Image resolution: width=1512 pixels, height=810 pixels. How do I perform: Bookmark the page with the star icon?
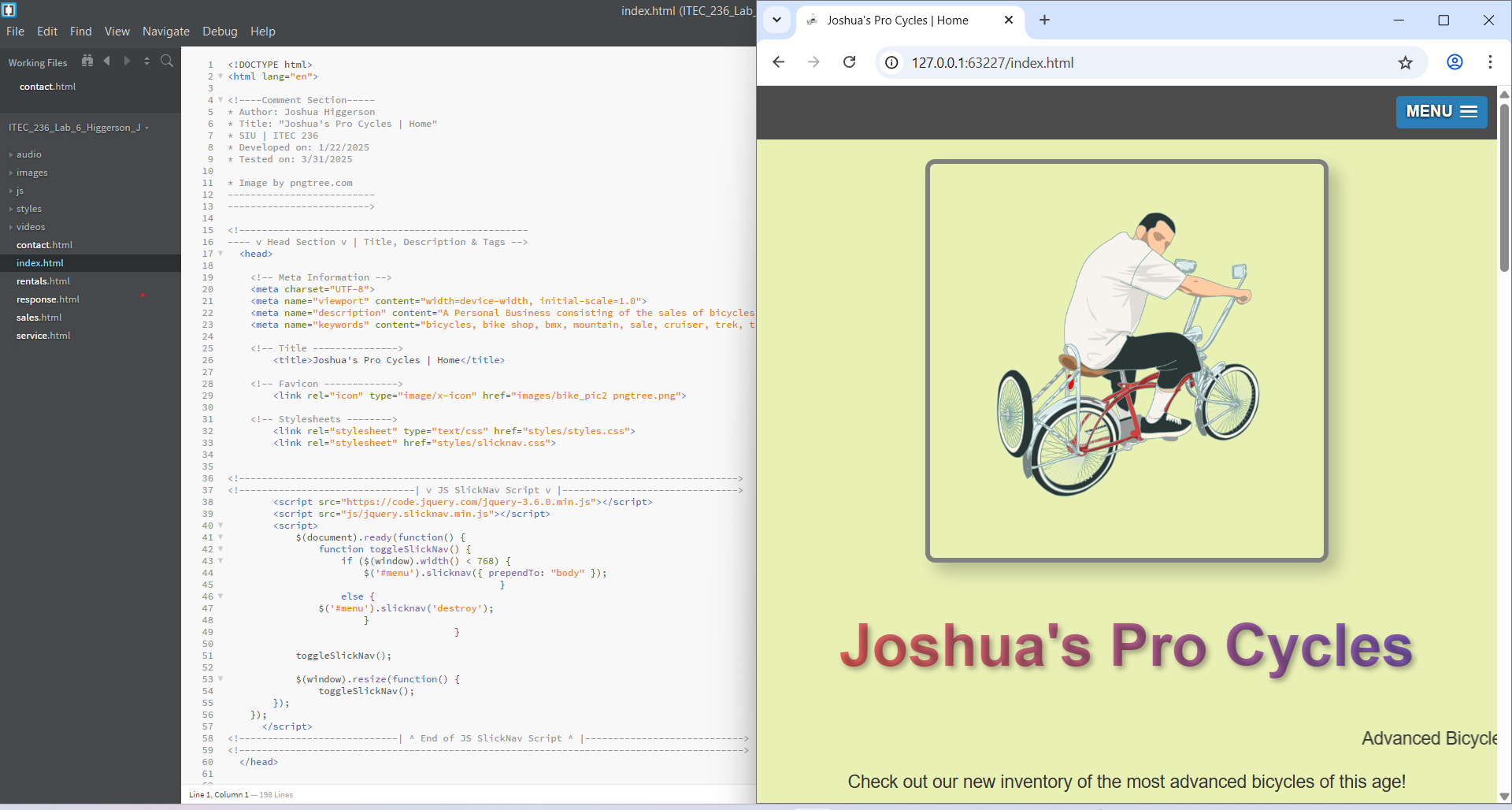pos(1406,62)
